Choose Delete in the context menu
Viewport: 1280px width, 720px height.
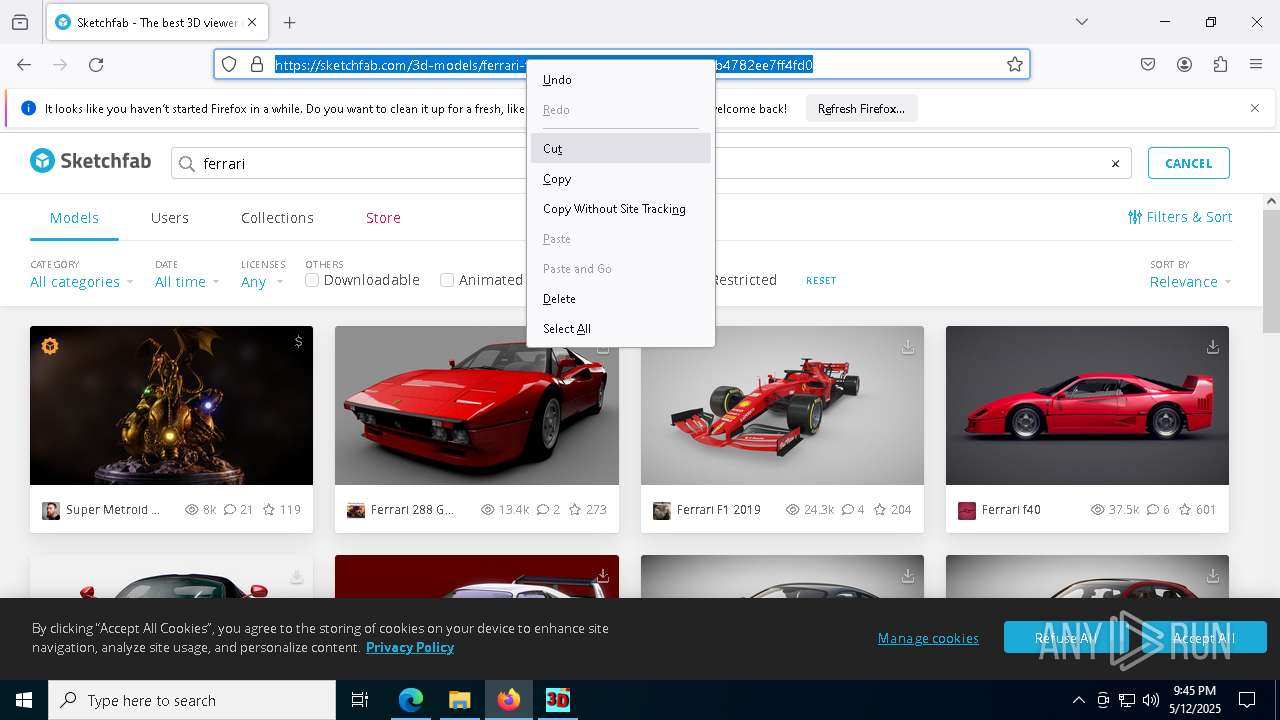[x=621, y=299]
